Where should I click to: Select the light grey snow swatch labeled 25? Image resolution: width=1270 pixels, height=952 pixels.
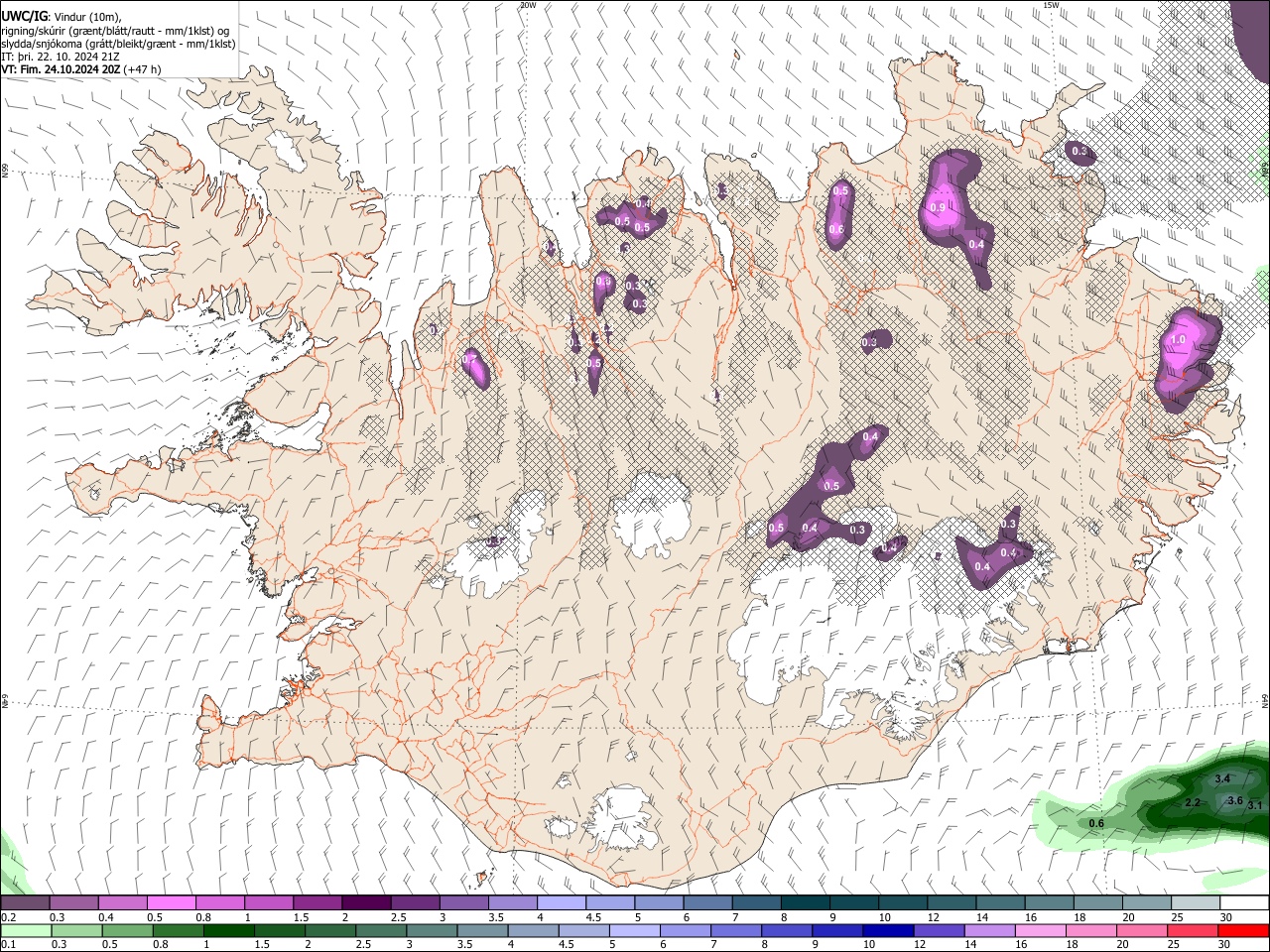1196,903
